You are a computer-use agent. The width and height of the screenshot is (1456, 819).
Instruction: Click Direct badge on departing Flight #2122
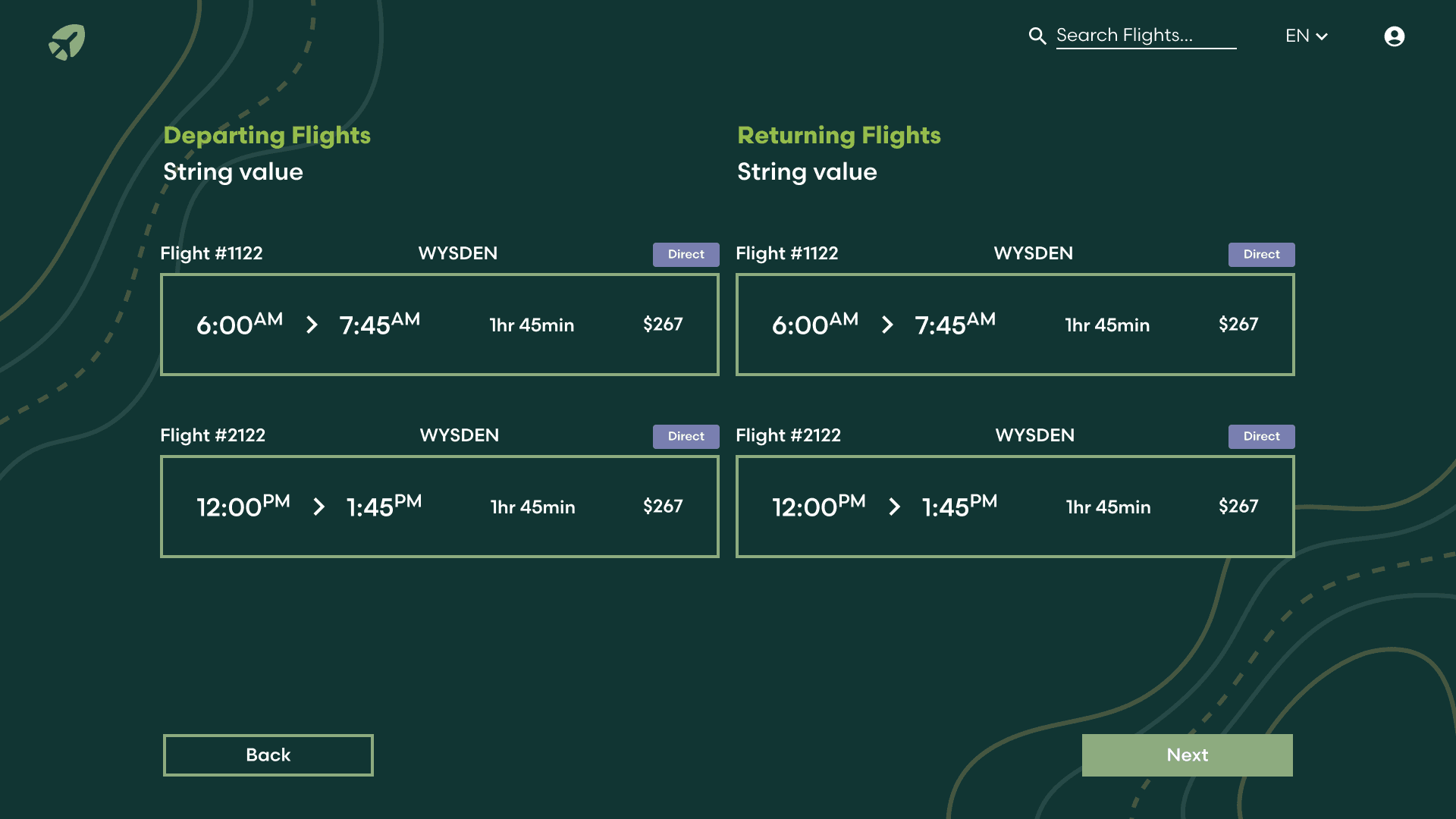(686, 437)
